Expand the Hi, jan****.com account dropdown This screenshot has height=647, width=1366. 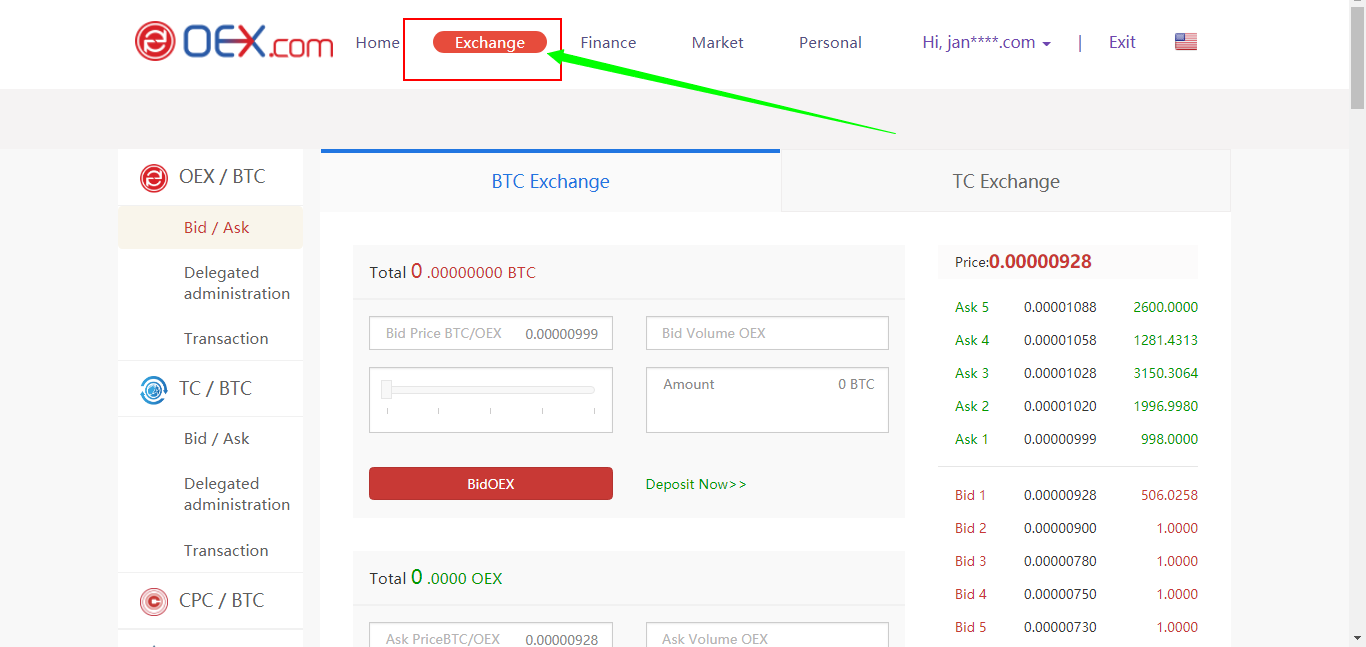tap(986, 42)
